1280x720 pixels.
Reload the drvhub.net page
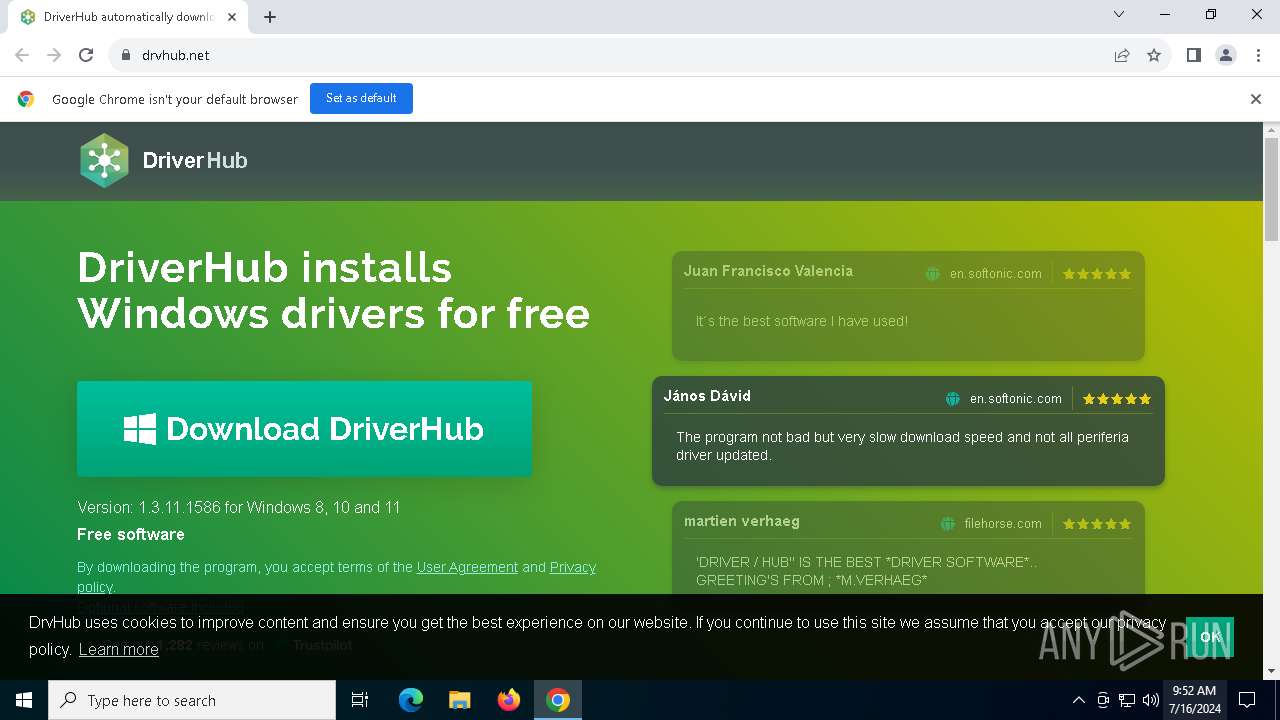point(86,55)
